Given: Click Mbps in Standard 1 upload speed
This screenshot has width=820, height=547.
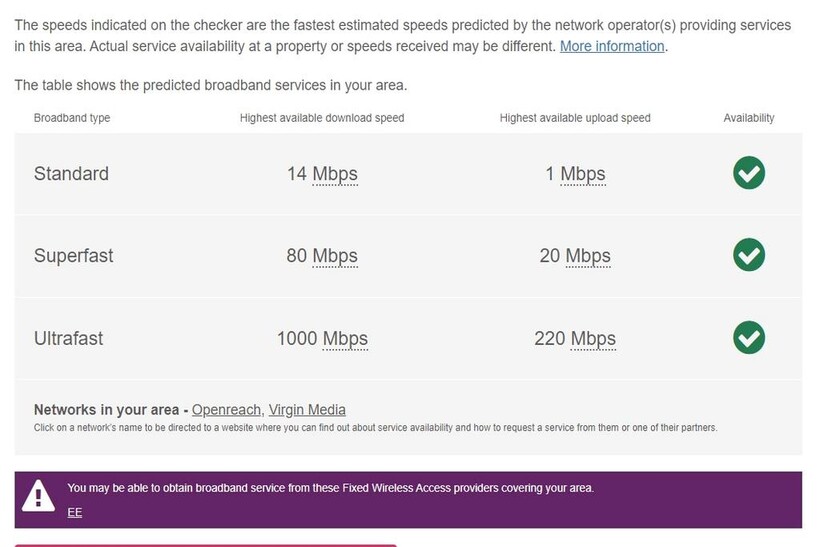Looking at the screenshot, I should (582, 174).
